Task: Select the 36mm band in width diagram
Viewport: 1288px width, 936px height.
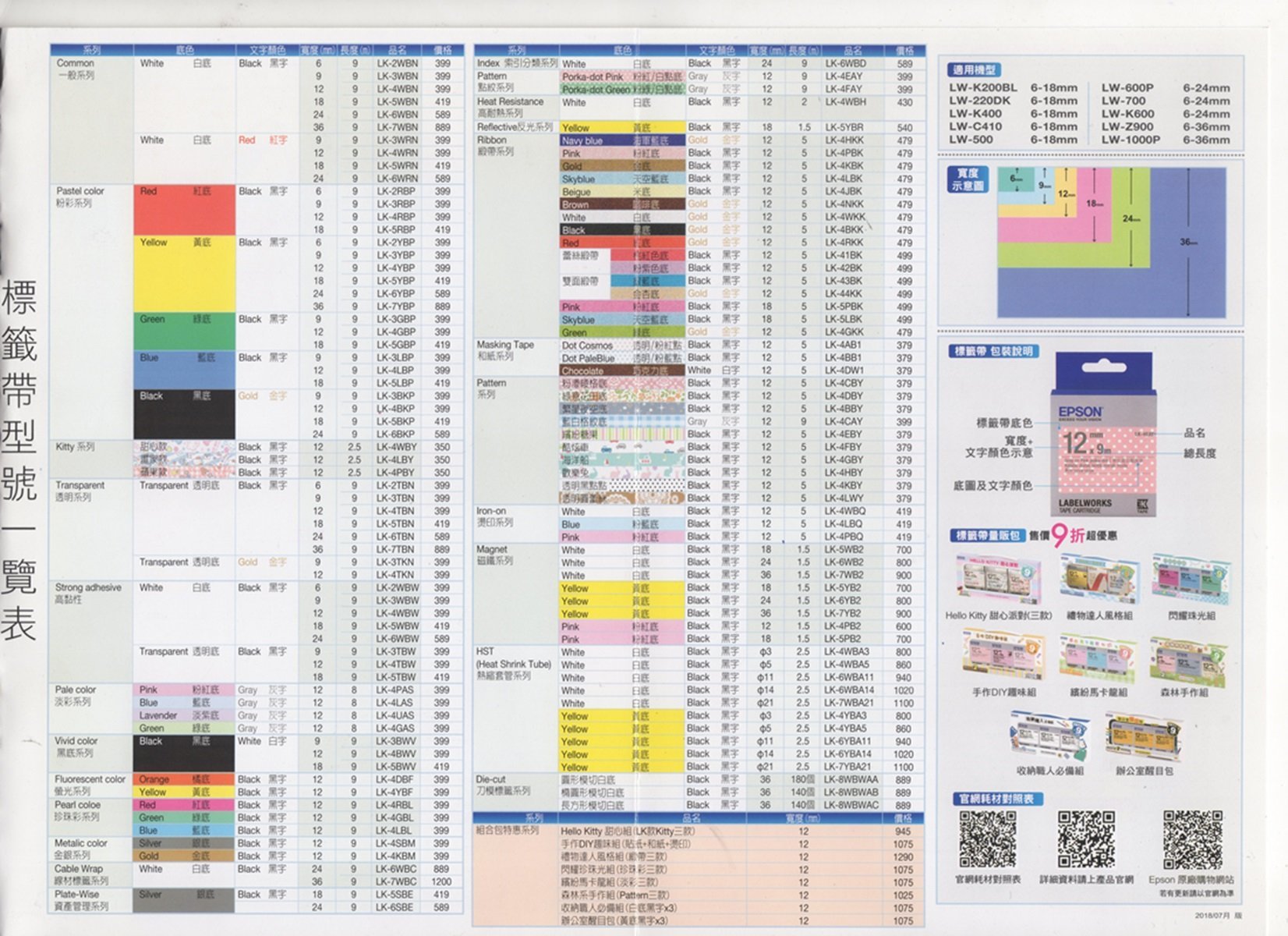Action: tap(1187, 243)
